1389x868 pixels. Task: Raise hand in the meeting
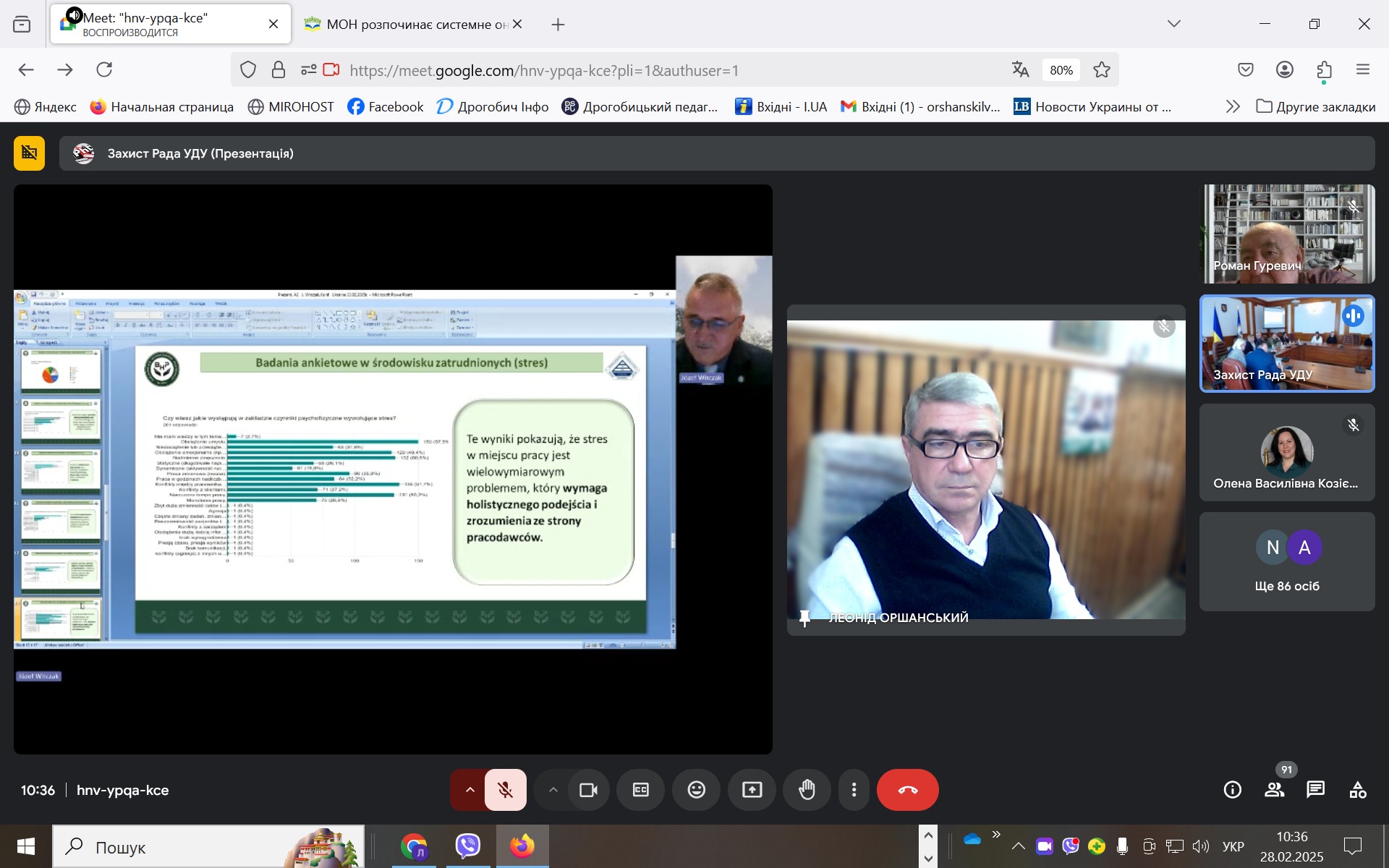click(807, 790)
